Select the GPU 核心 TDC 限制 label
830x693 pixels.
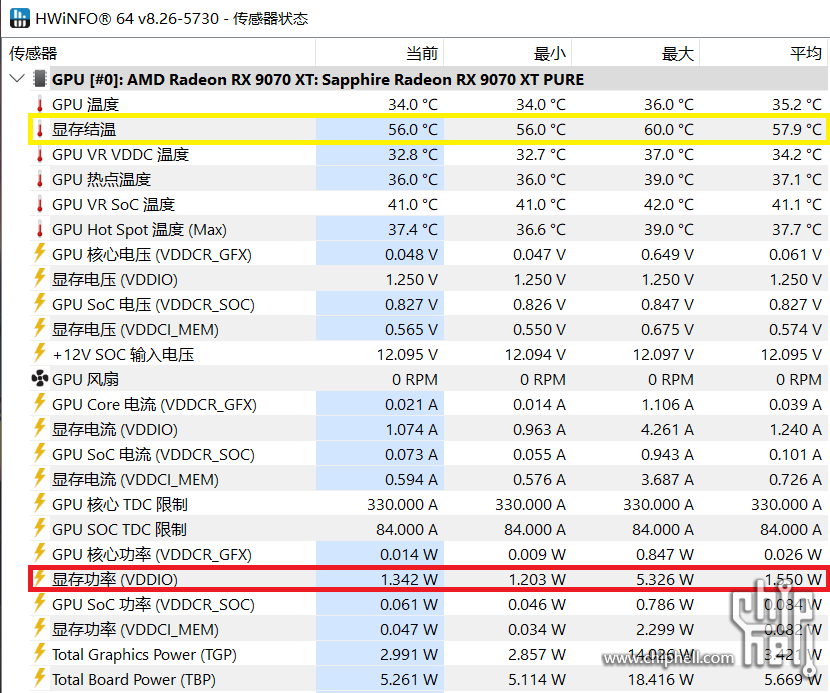120,505
